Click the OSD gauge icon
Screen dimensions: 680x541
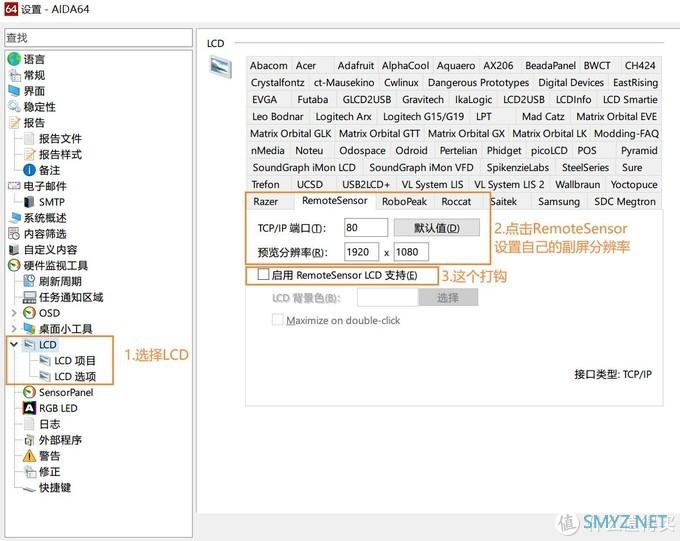coord(29,313)
